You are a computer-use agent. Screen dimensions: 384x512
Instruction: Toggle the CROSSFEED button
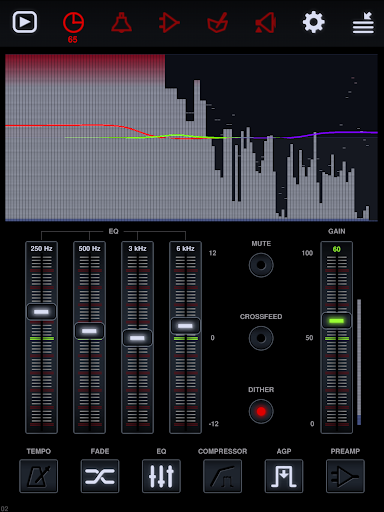(x=261, y=338)
